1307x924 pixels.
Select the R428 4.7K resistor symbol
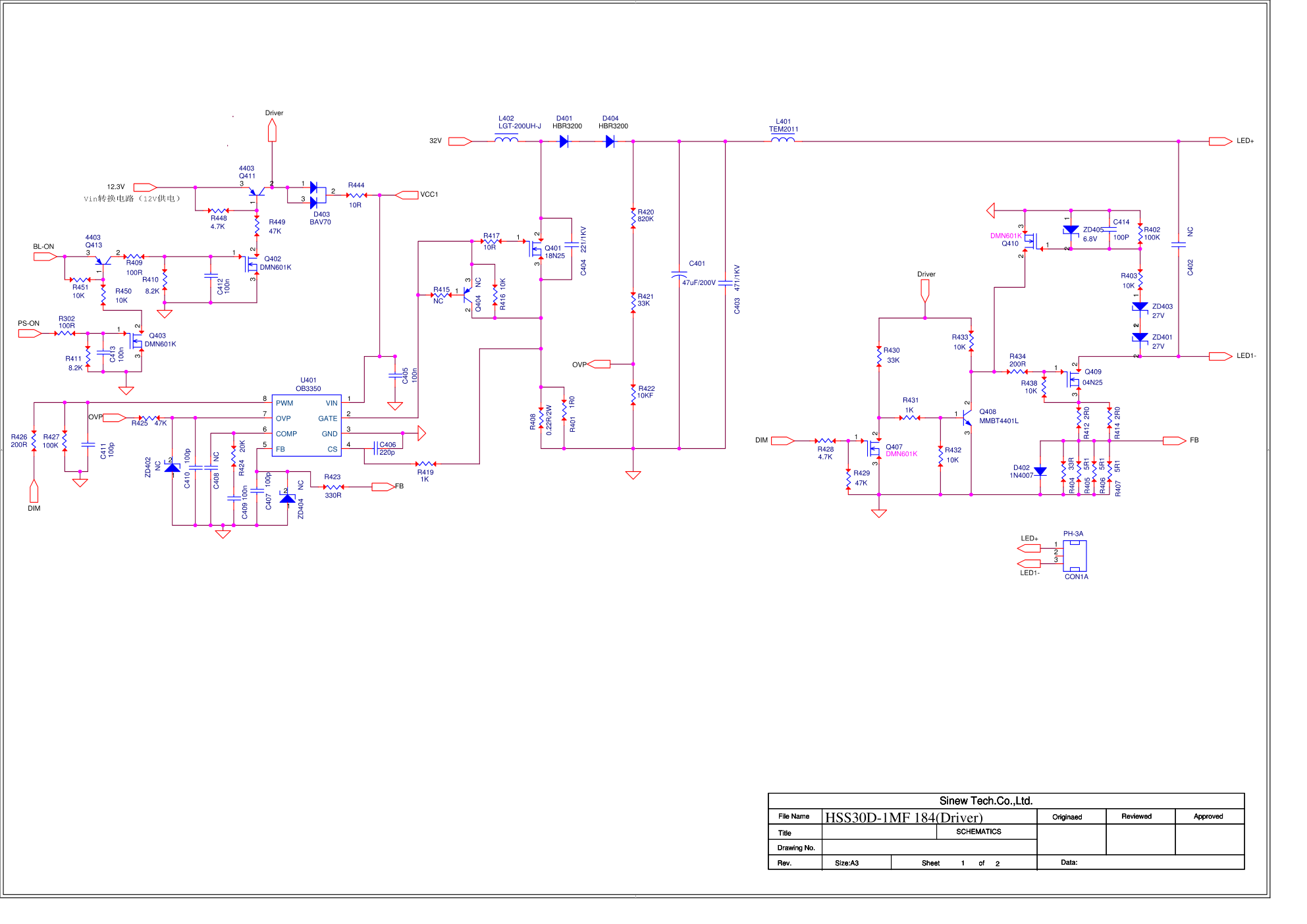click(825, 441)
